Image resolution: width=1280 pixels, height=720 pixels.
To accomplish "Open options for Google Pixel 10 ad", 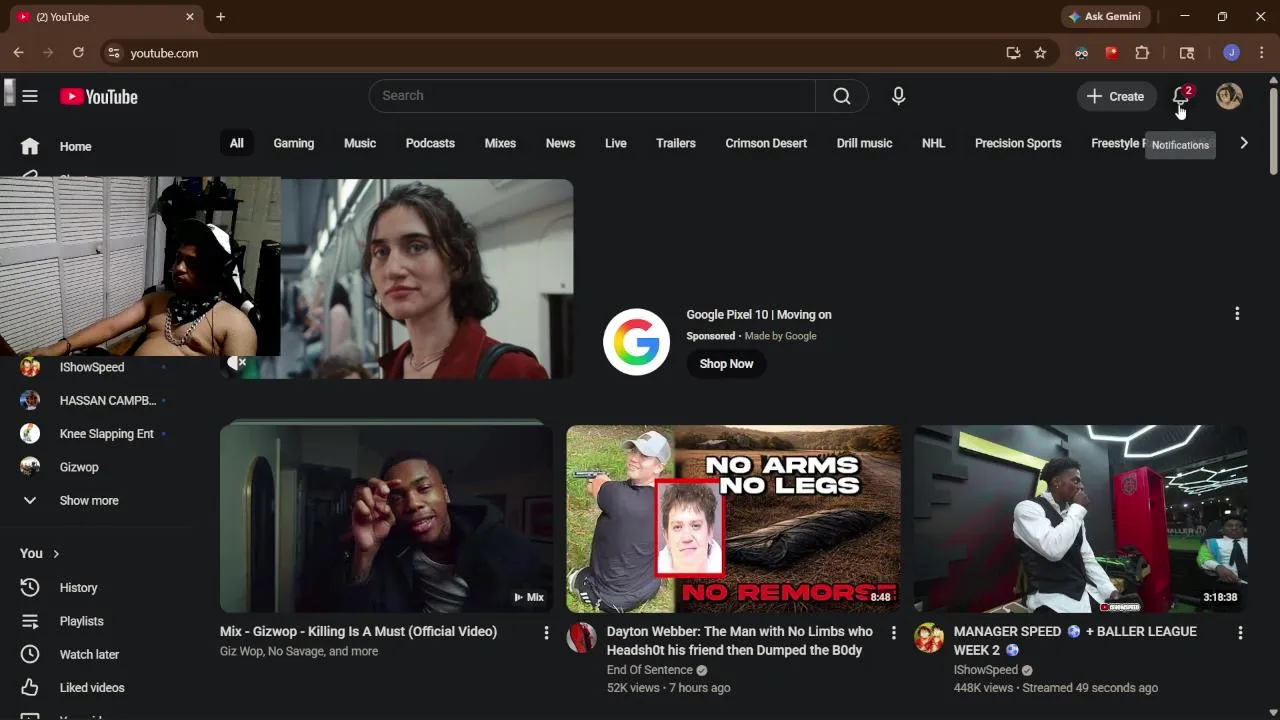I will point(1237,314).
